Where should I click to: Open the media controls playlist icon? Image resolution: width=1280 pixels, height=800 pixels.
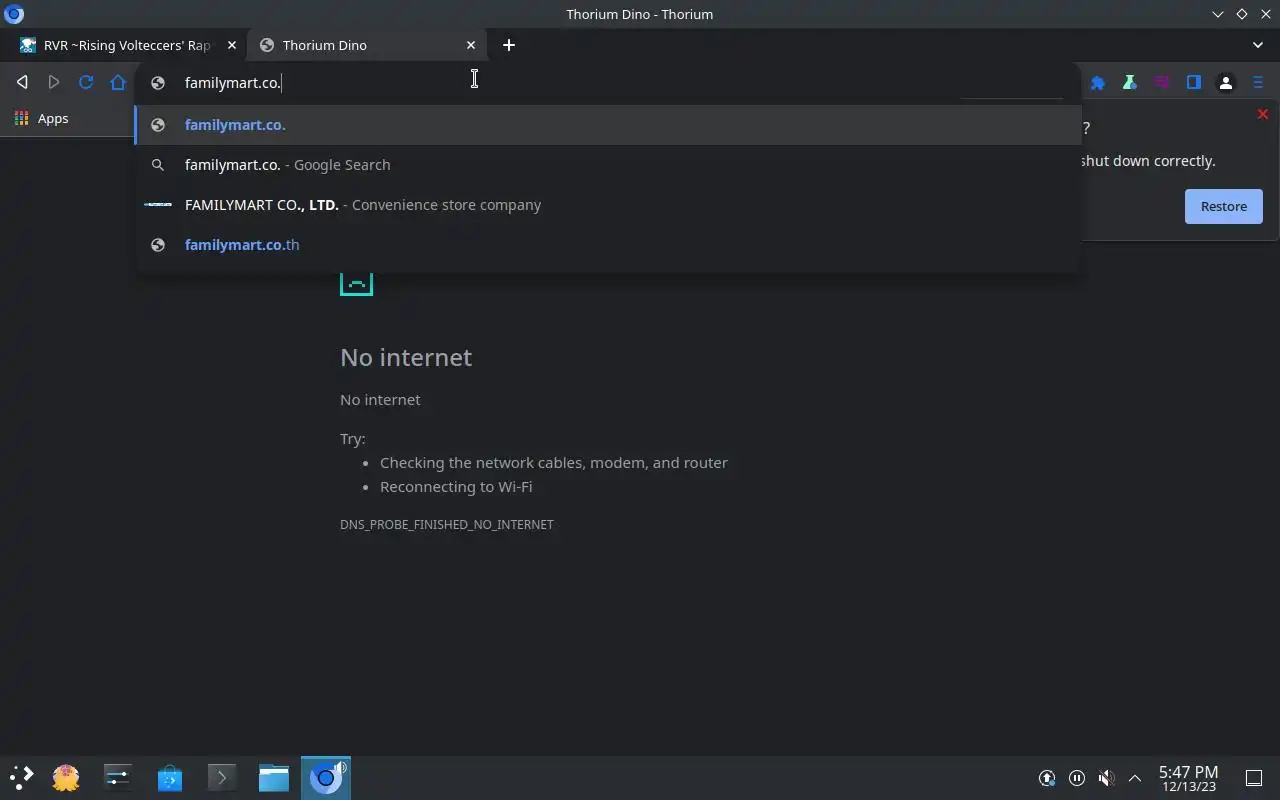click(1162, 83)
